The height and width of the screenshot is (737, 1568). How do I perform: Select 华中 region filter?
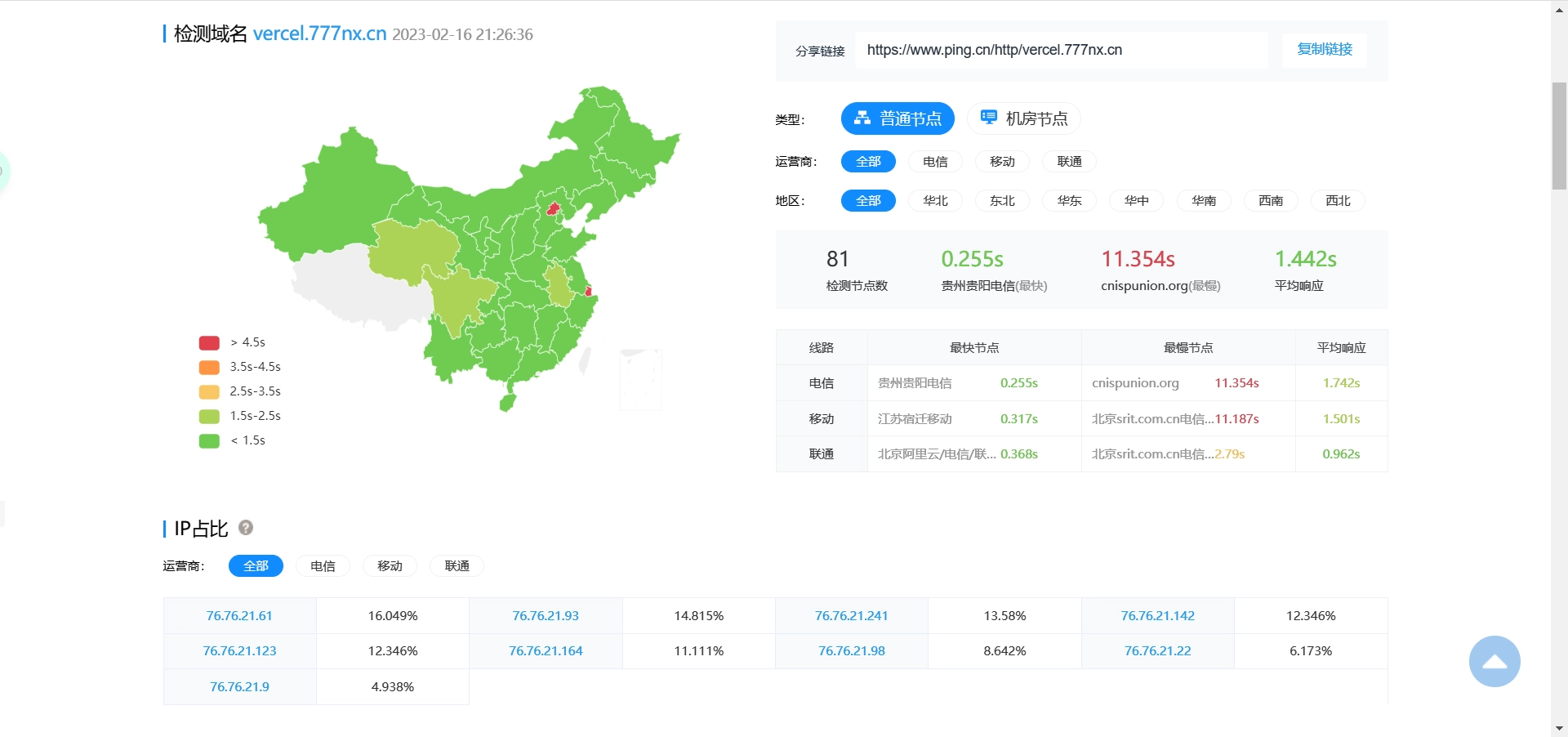(x=1136, y=201)
